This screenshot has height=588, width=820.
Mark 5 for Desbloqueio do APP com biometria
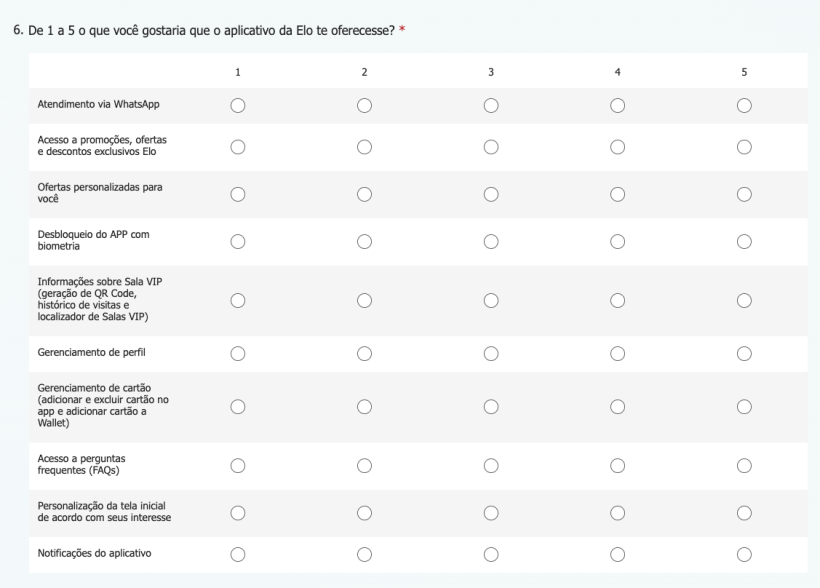pos(744,241)
